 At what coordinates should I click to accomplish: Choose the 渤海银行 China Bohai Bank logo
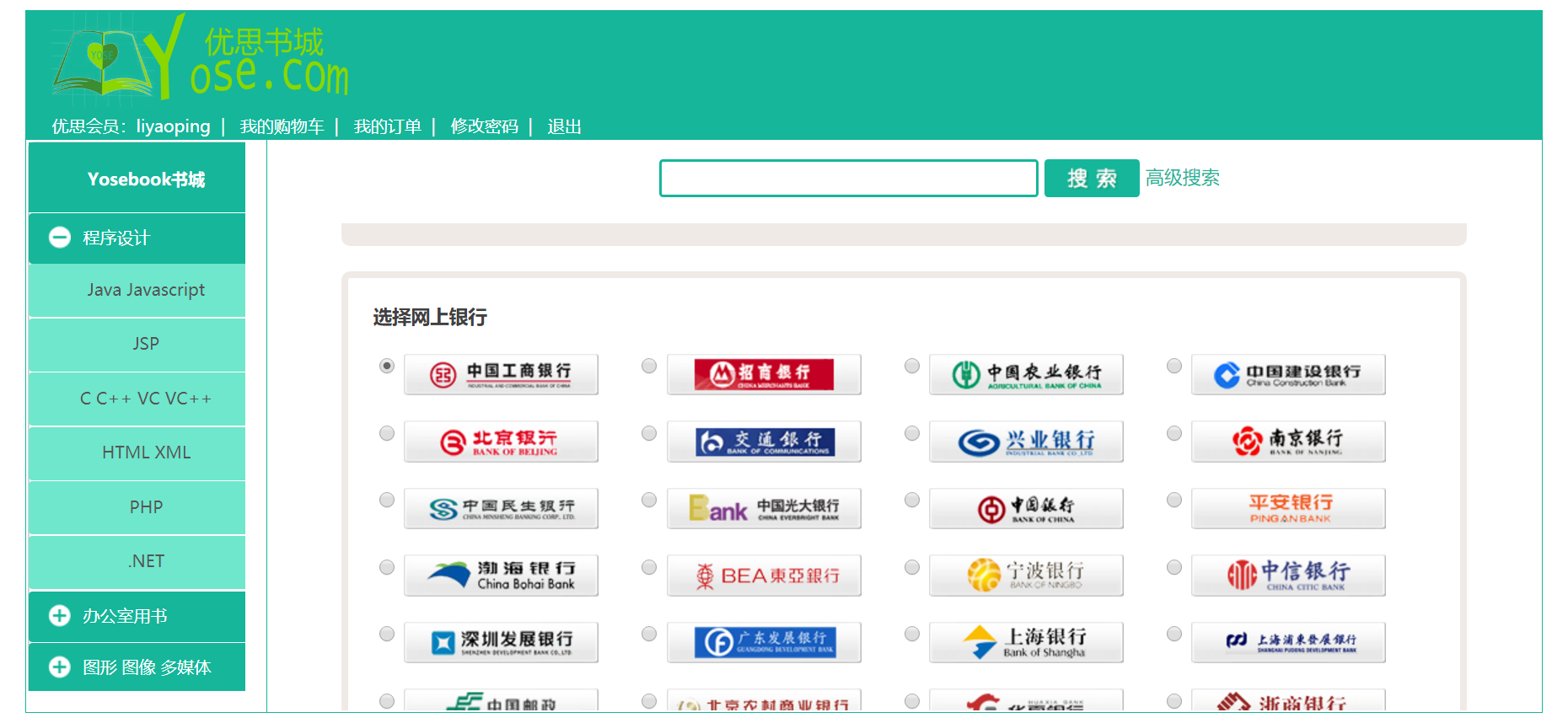pos(501,576)
